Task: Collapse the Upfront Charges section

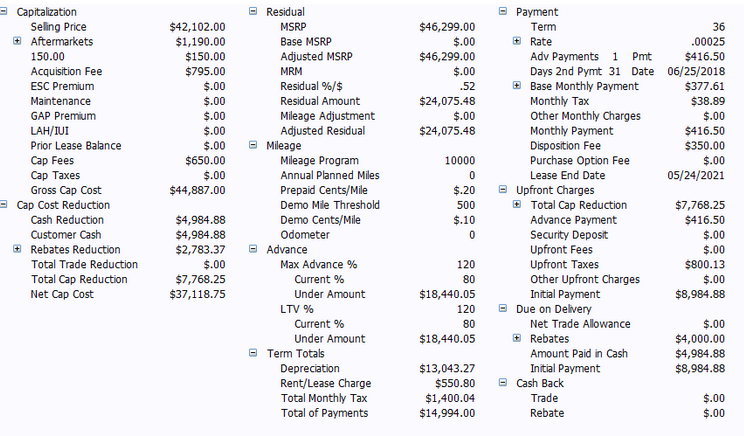Action: pos(503,189)
